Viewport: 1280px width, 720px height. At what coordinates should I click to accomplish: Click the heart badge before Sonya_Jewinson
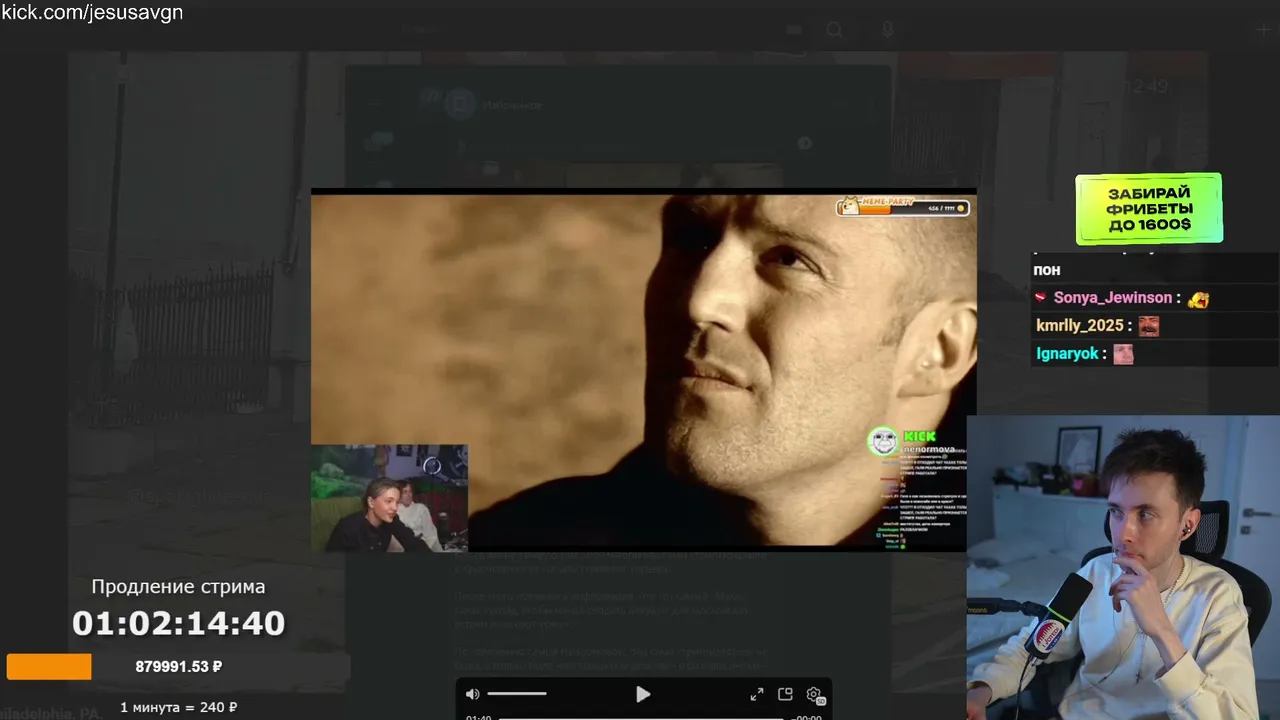1041,298
